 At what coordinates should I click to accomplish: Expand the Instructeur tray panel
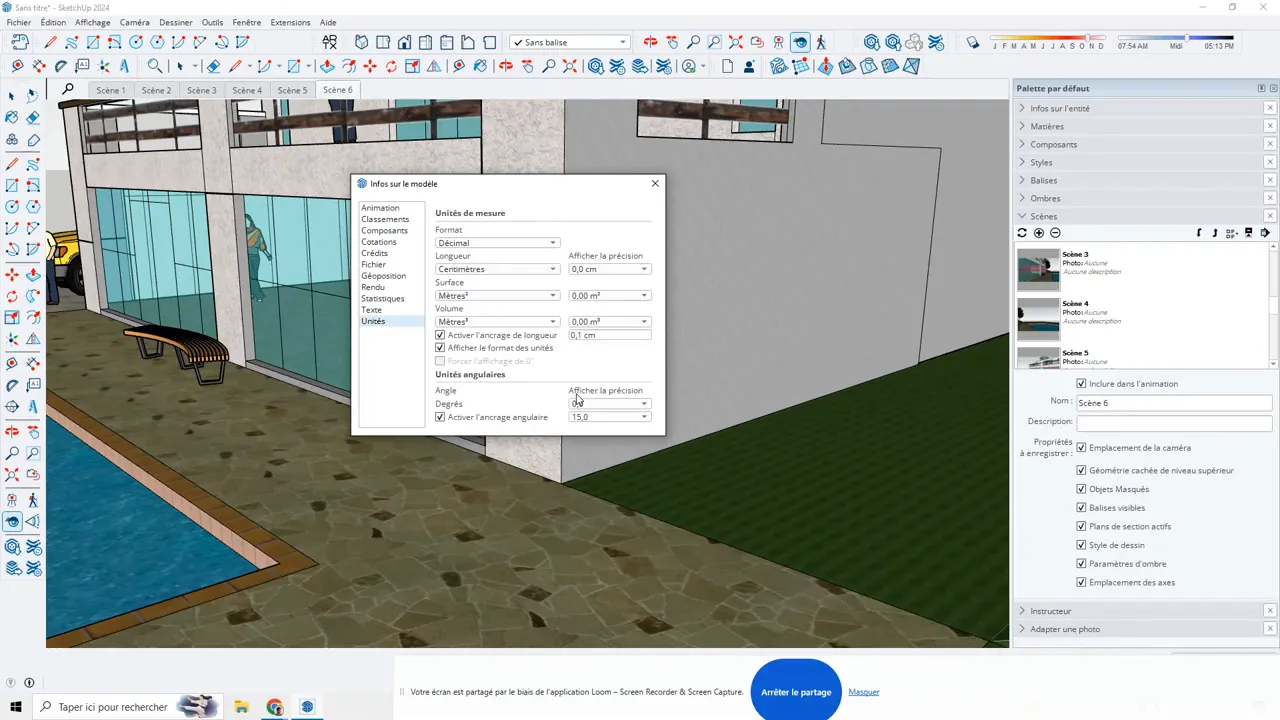pyautogui.click(x=1050, y=611)
